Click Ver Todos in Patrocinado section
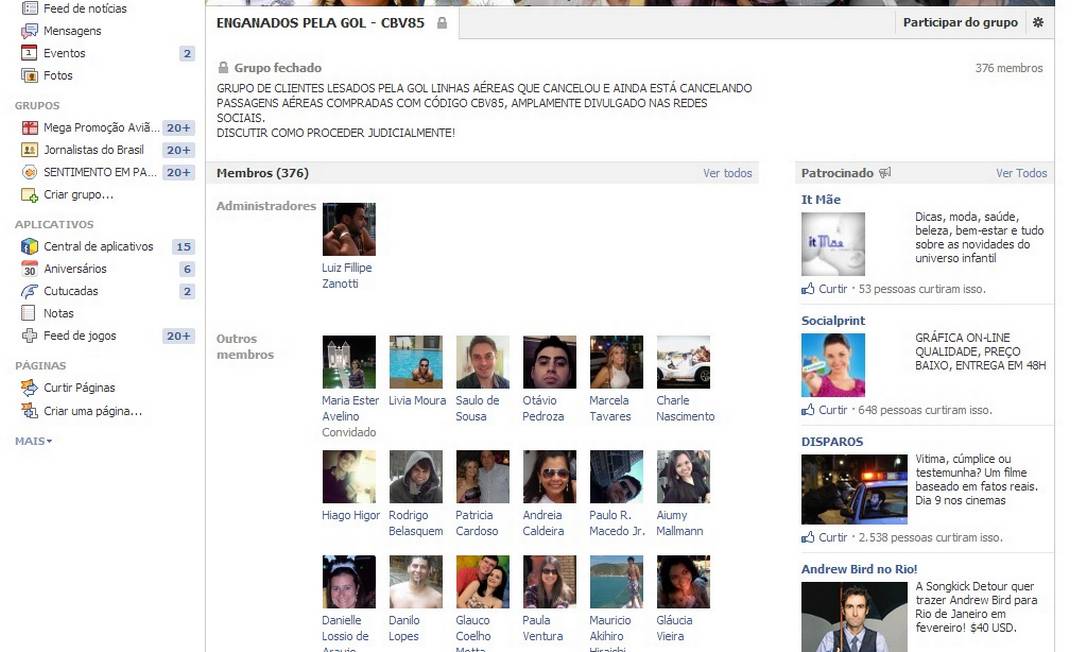The height and width of the screenshot is (652, 1086). pyautogui.click(x=1021, y=173)
